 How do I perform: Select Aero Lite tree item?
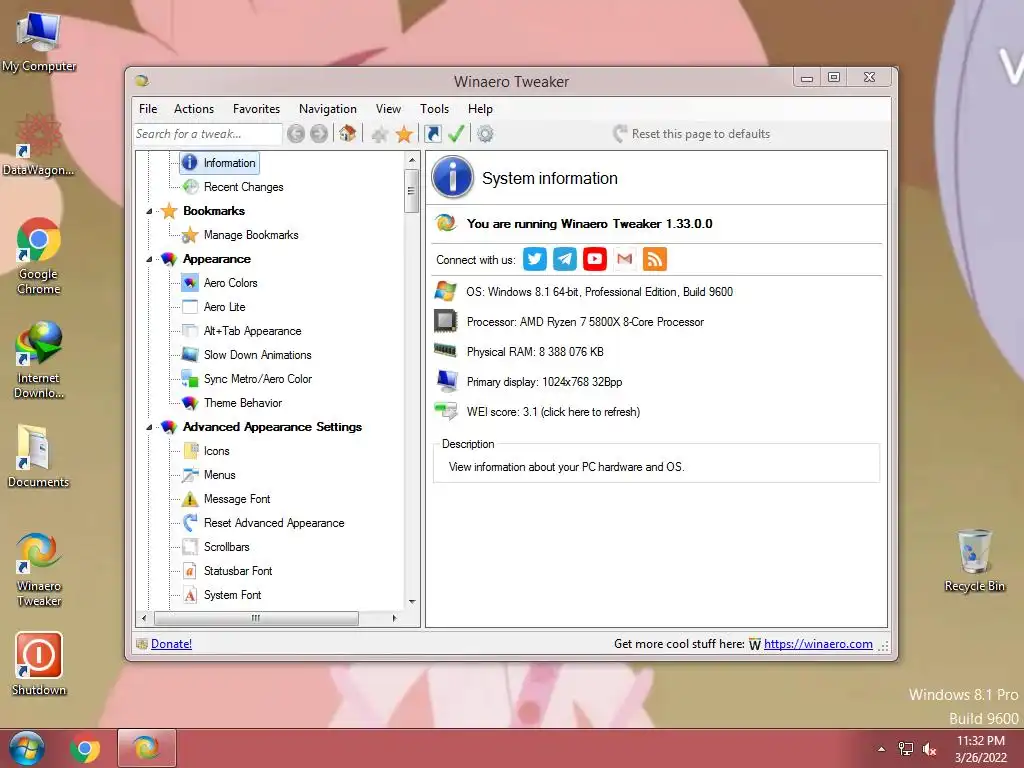click(225, 307)
